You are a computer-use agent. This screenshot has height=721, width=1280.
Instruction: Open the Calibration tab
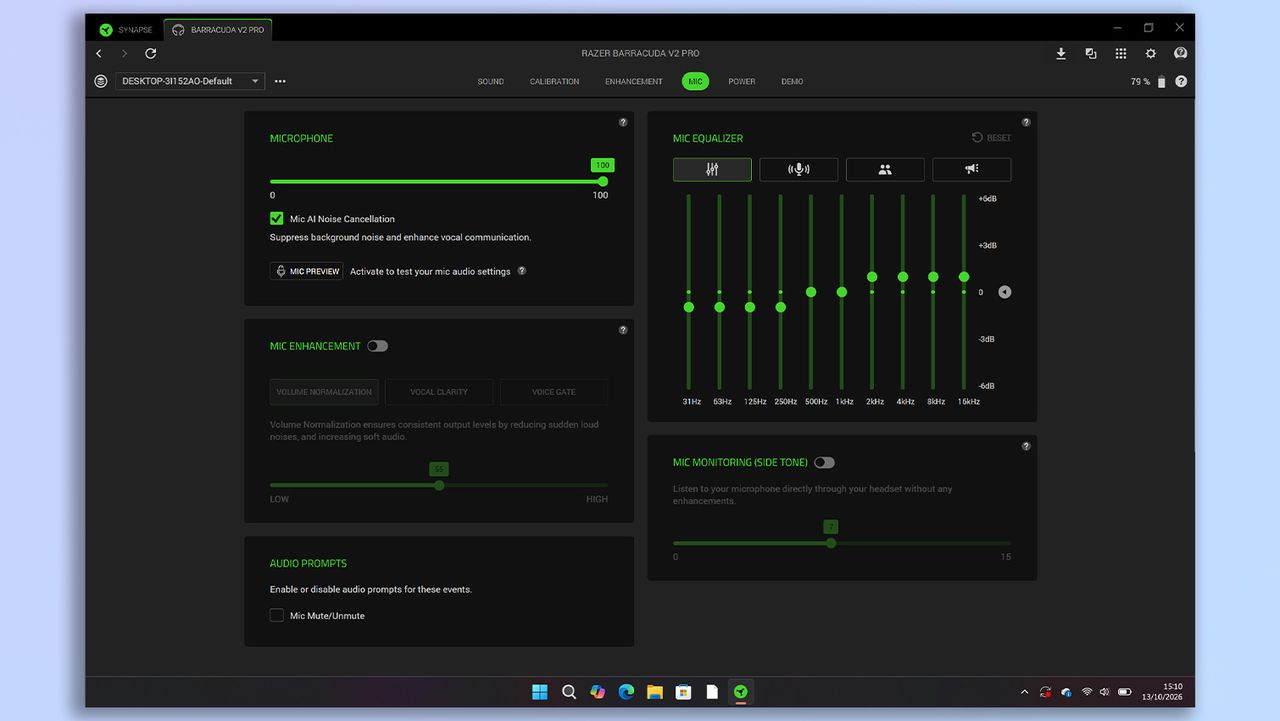[554, 82]
